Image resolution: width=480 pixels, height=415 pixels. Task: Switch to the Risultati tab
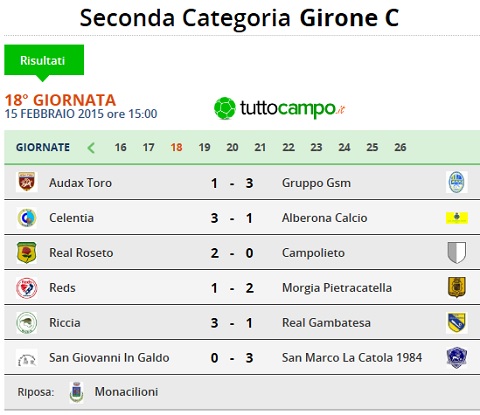[x=44, y=60]
